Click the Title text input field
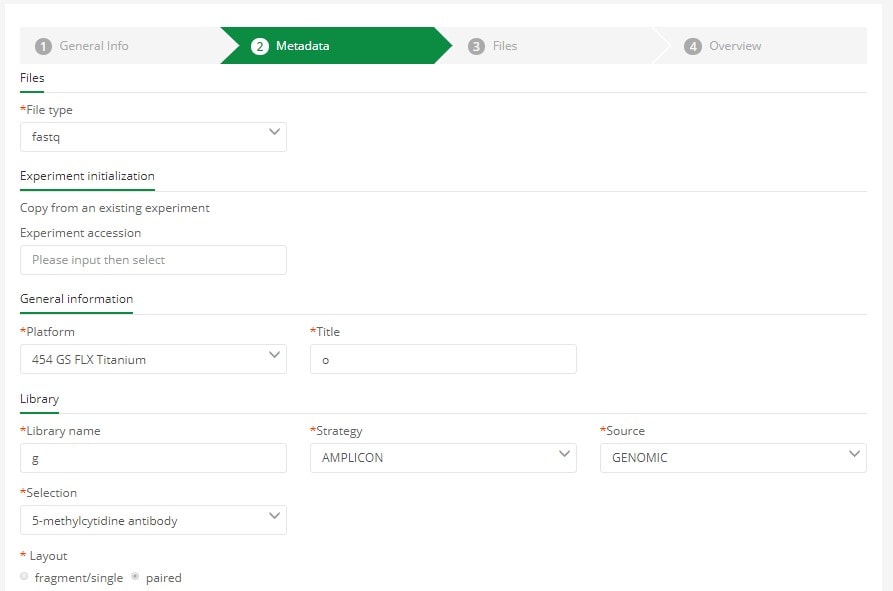Viewport: 893px width, 591px height. (443, 359)
